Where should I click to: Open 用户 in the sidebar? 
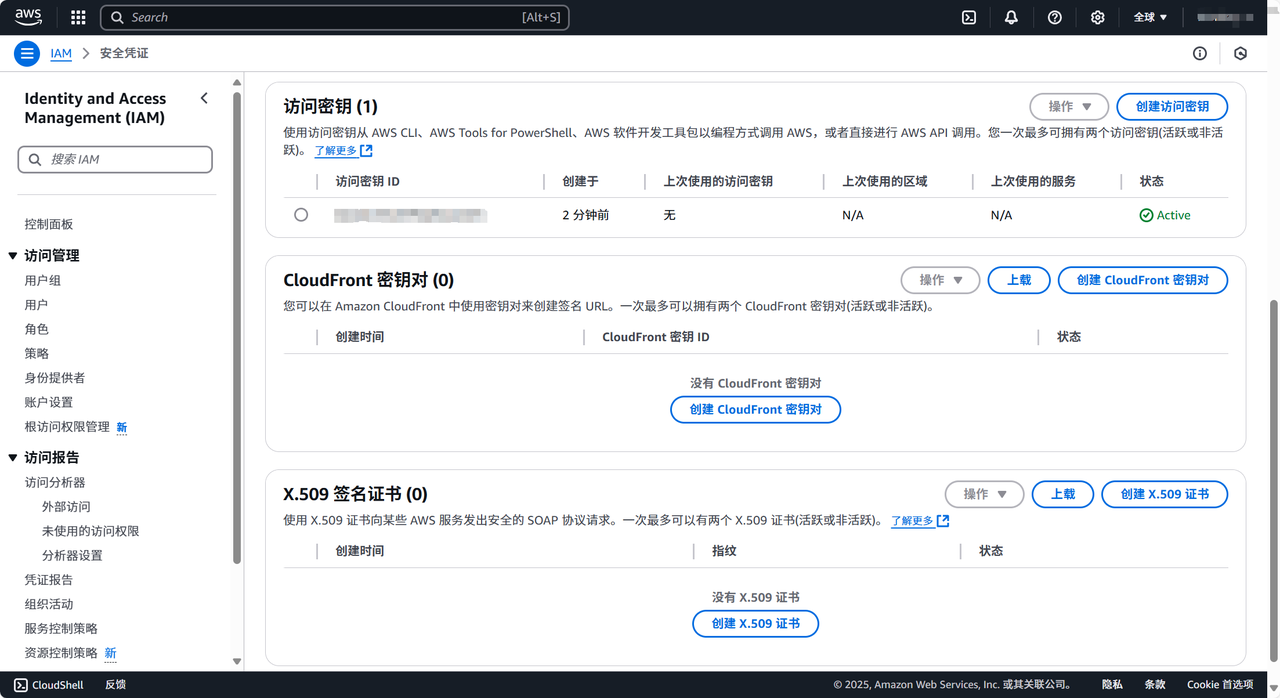pyautogui.click(x=36, y=305)
